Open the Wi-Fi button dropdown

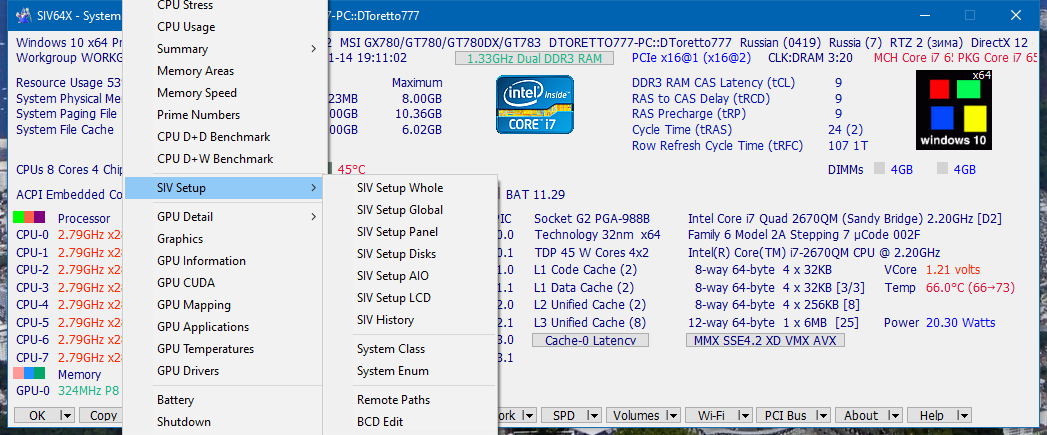[743, 416]
